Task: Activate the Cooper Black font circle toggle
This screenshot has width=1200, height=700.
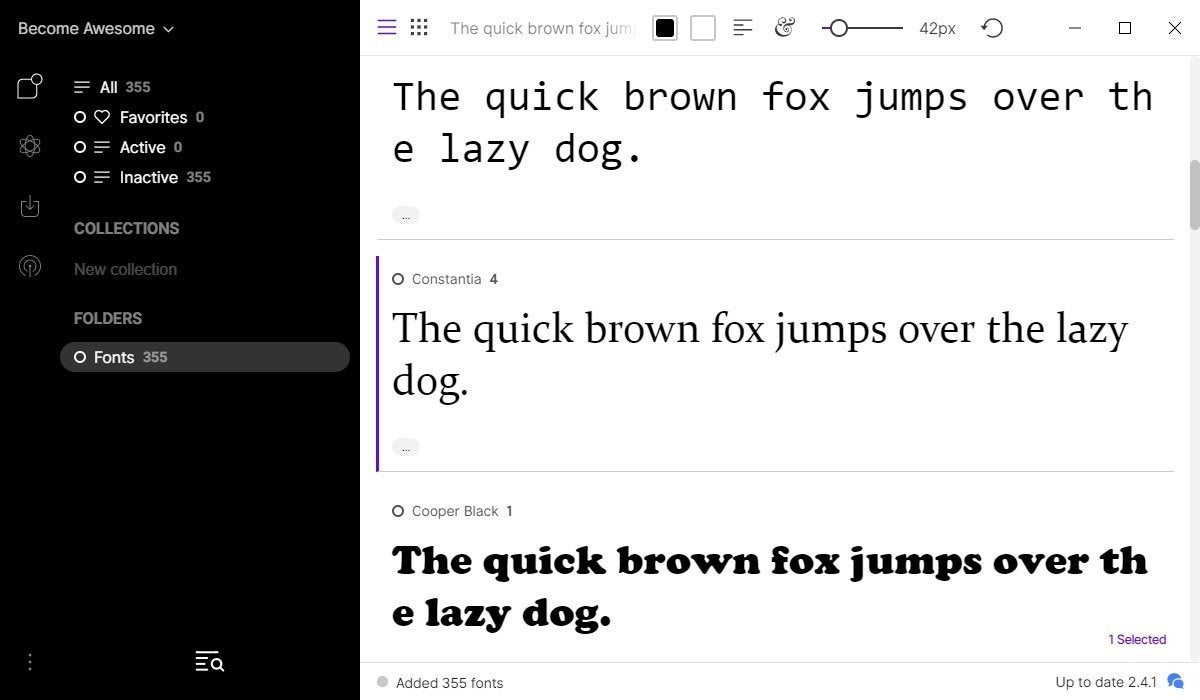Action: click(x=398, y=511)
